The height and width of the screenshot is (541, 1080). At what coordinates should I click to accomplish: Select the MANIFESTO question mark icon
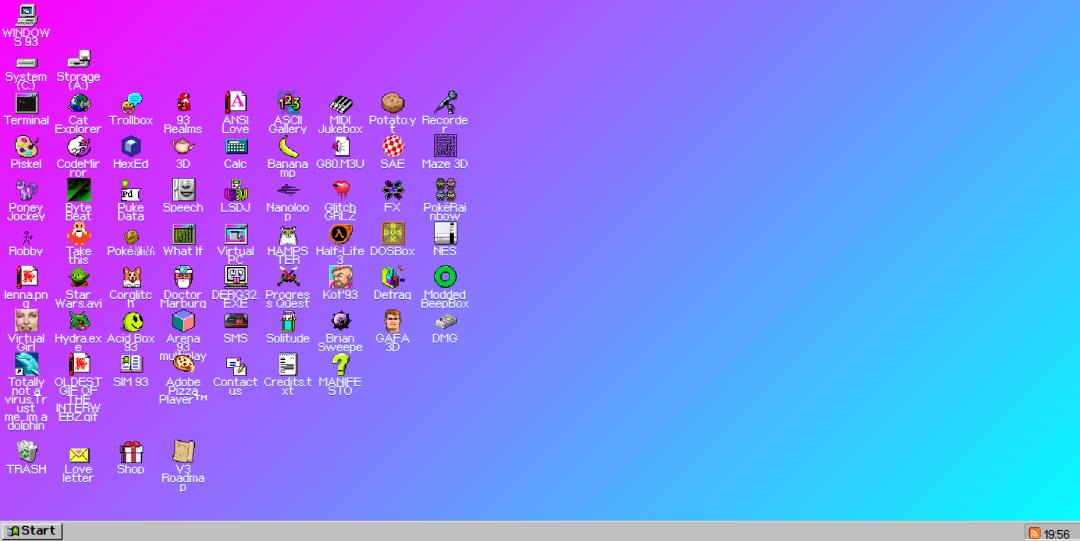click(x=340, y=365)
